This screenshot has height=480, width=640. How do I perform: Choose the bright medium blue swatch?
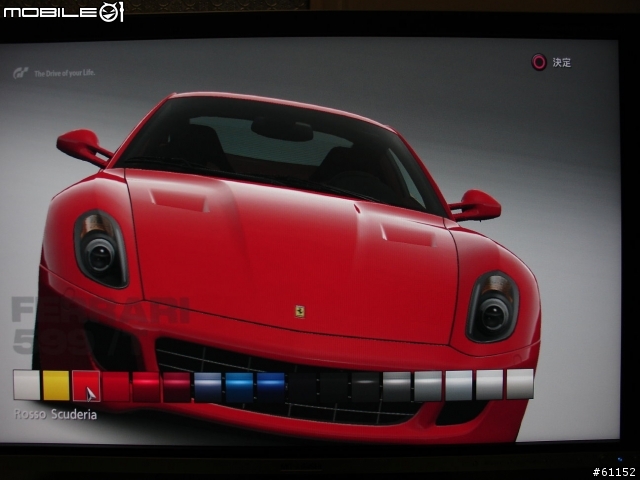(239, 387)
